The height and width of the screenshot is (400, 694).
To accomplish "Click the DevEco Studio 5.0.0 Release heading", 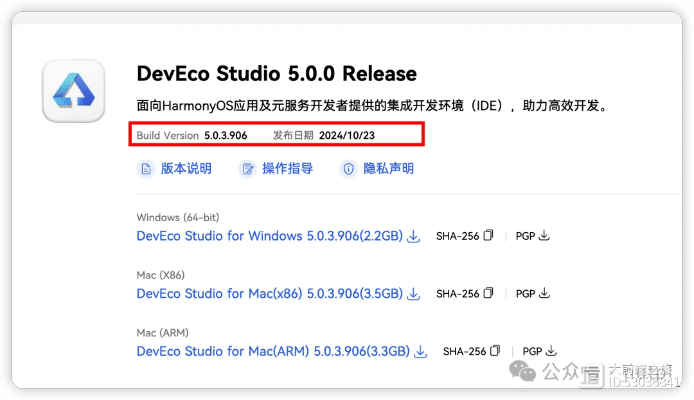I will coord(276,74).
